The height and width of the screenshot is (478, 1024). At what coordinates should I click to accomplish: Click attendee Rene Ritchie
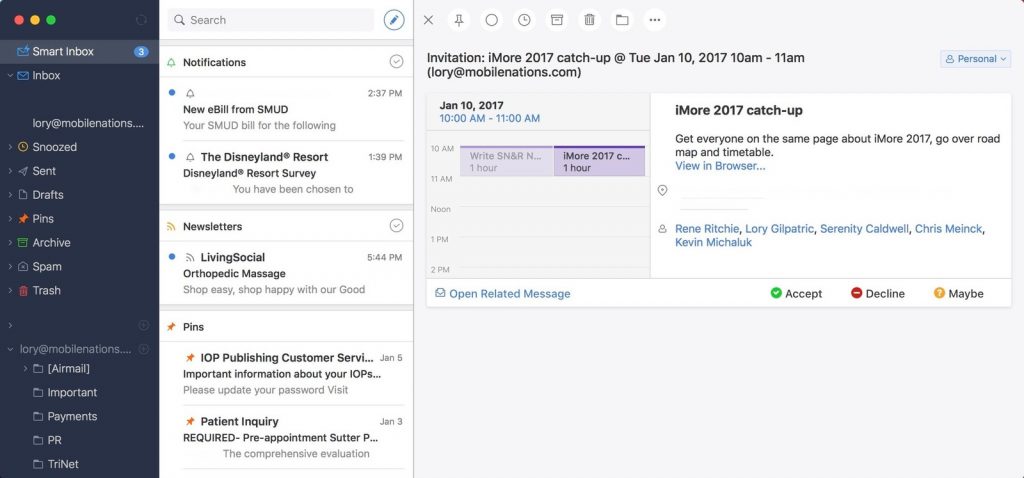(x=707, y=229)
